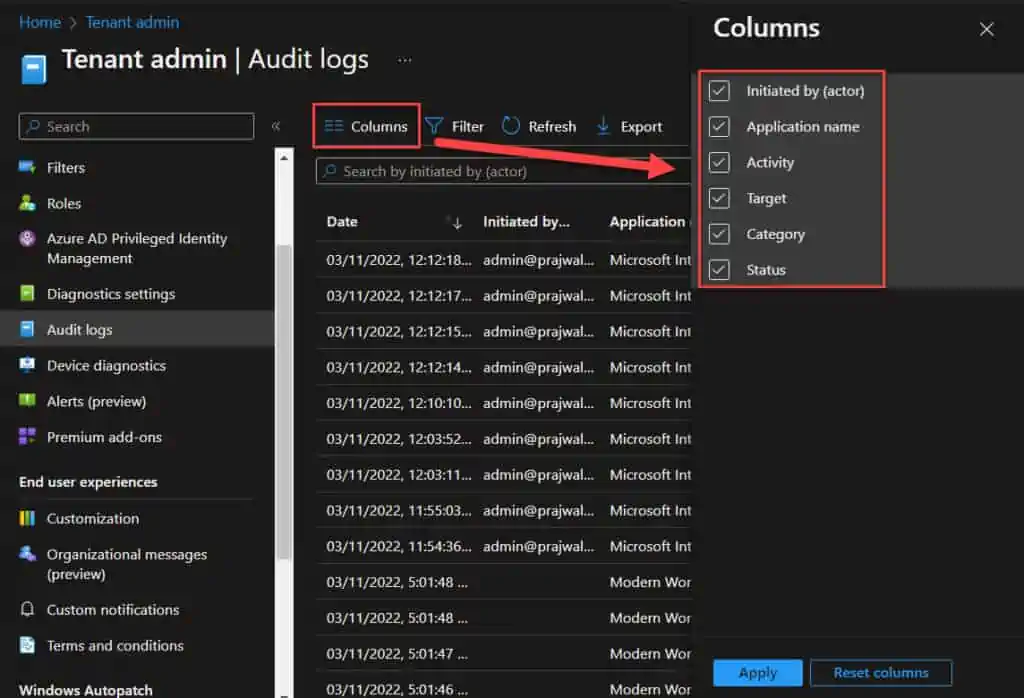Close the Columns panel
Screen dimensions: 1024x698
987,29
